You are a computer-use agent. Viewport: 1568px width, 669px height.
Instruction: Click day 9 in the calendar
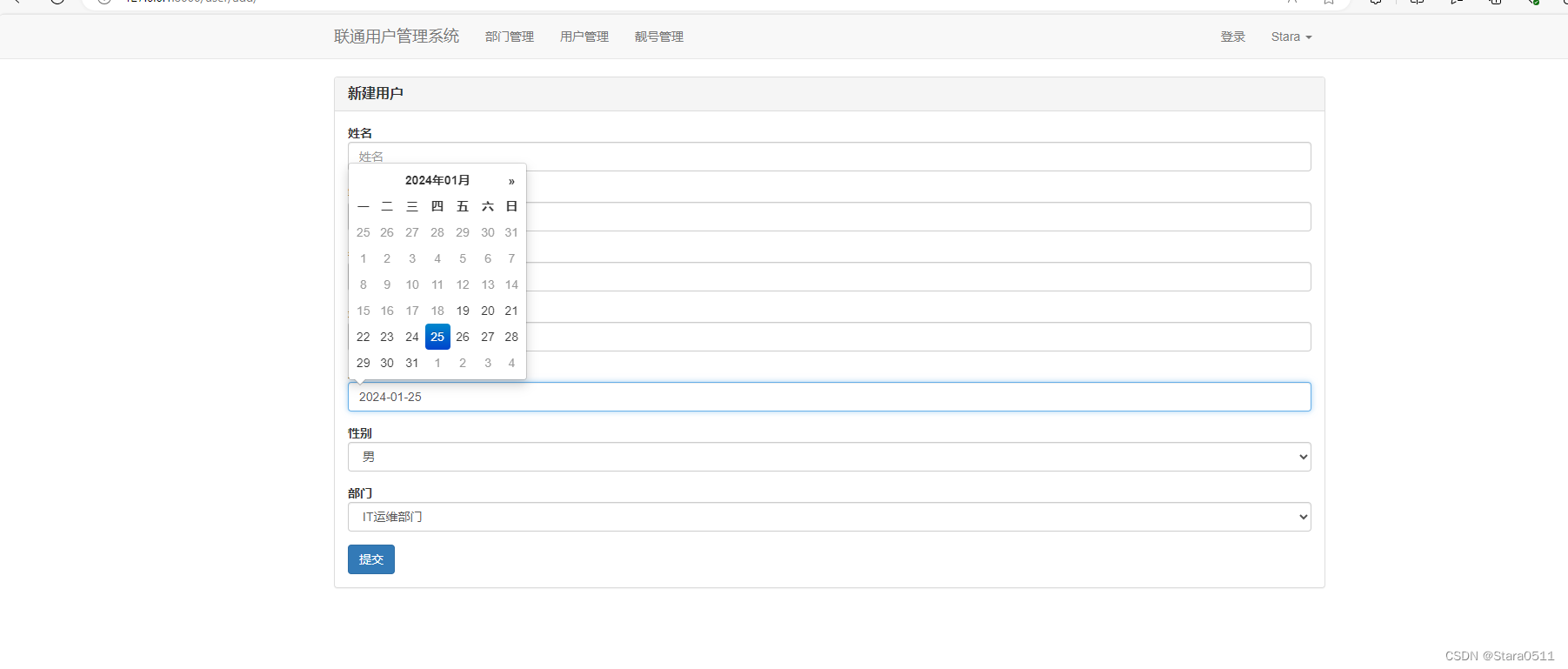click(x=387, y=284)
